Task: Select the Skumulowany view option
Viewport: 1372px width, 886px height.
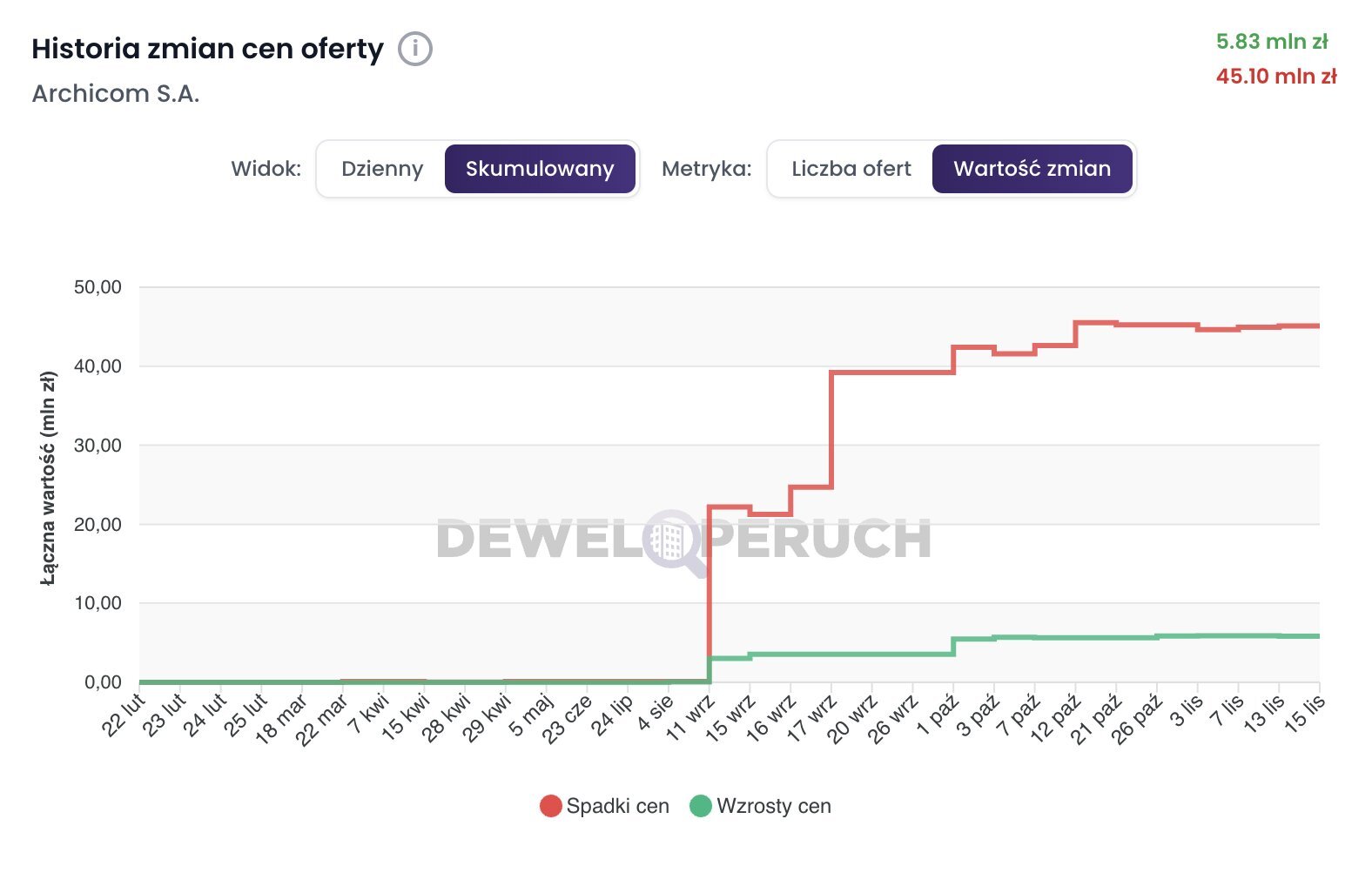Action: (x=540, y=169)
